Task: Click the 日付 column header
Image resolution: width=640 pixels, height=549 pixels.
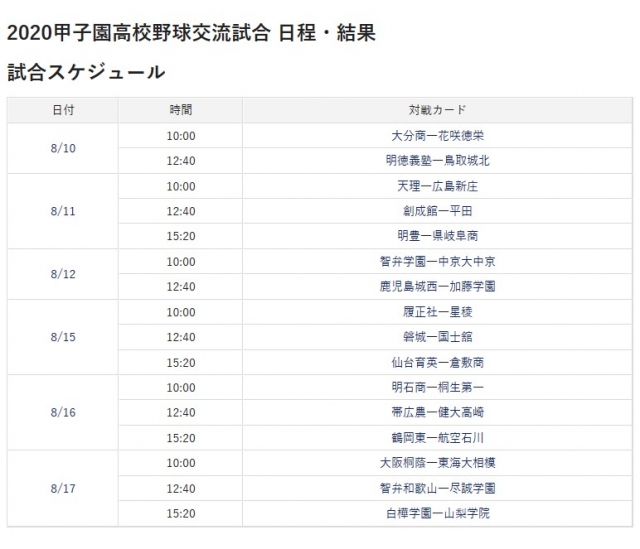Action: tap(62, 109)
